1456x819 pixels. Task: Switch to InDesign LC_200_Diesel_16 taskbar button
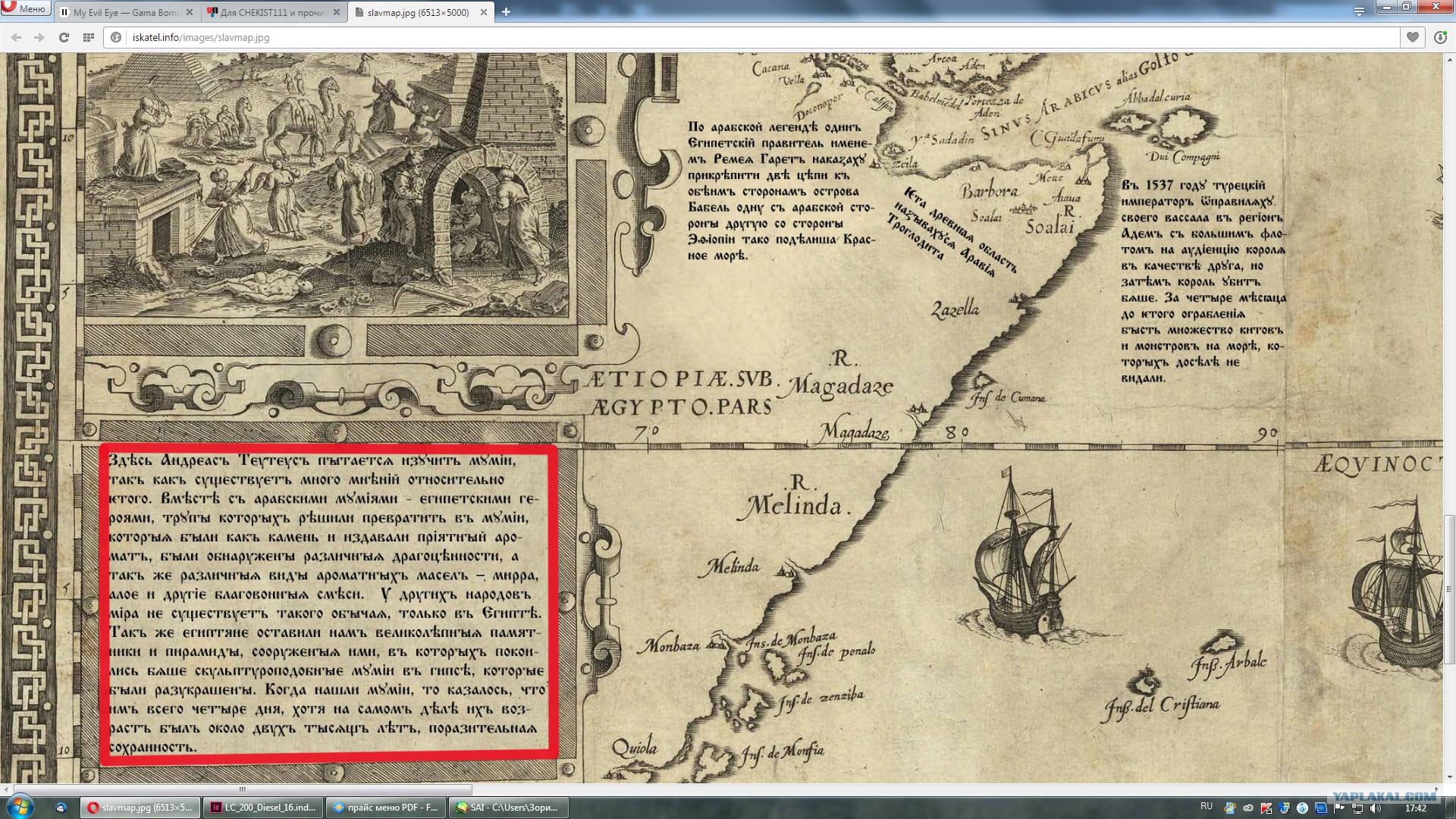(263, 808)
